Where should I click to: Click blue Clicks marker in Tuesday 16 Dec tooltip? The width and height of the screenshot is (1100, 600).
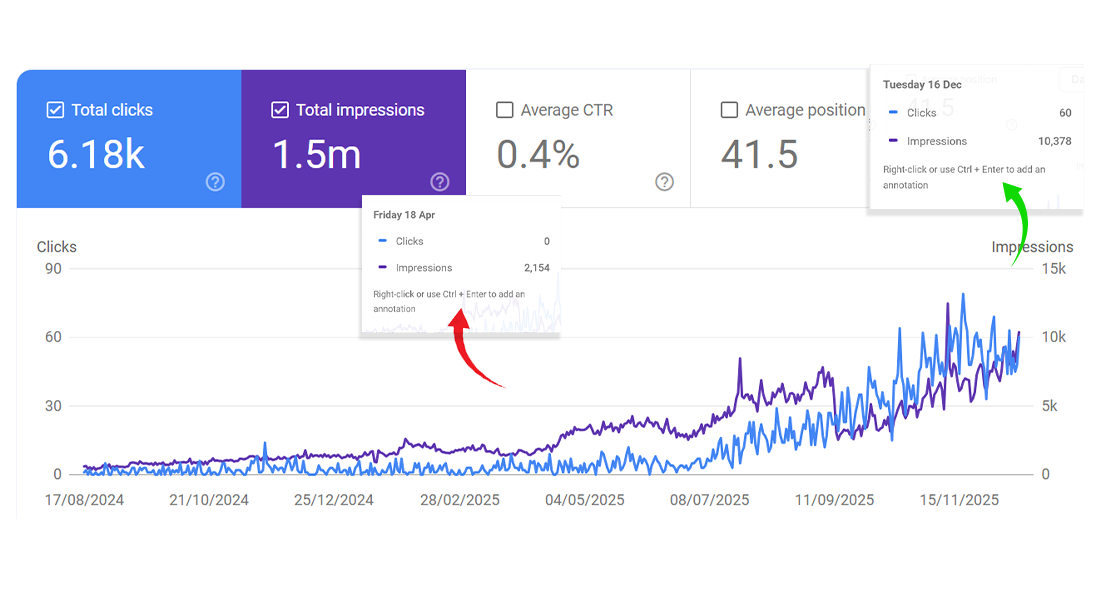893,113
